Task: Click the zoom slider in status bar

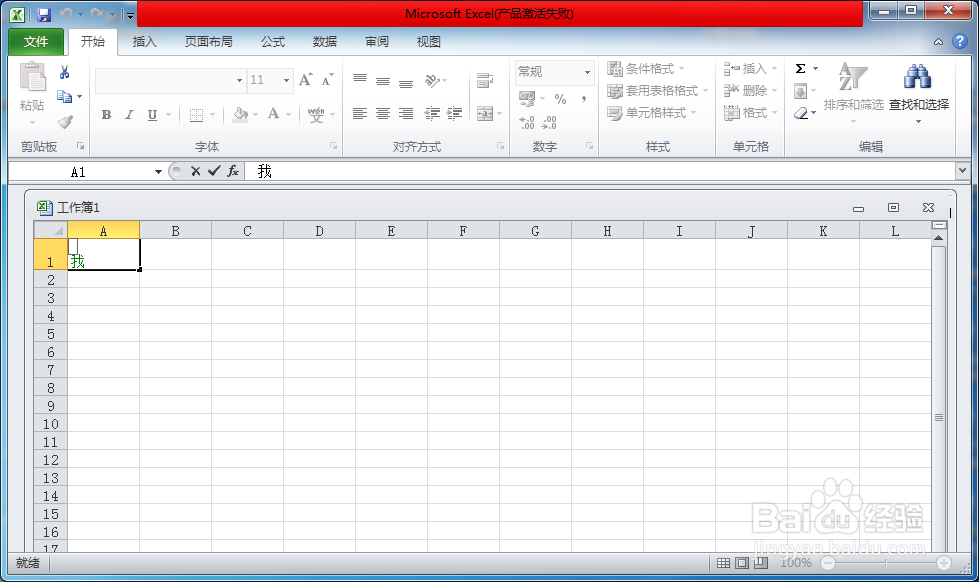Action: click(x=885, y=563)
